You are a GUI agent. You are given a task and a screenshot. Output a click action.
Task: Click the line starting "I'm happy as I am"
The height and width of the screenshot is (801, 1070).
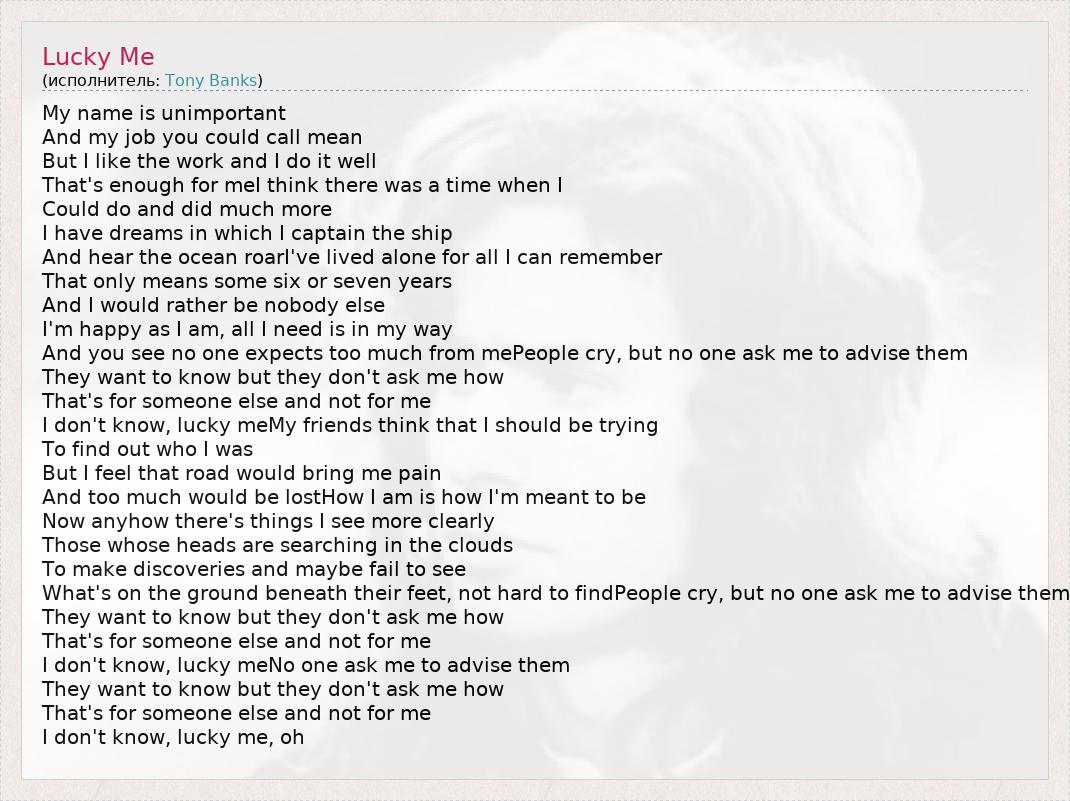[247, 329]
